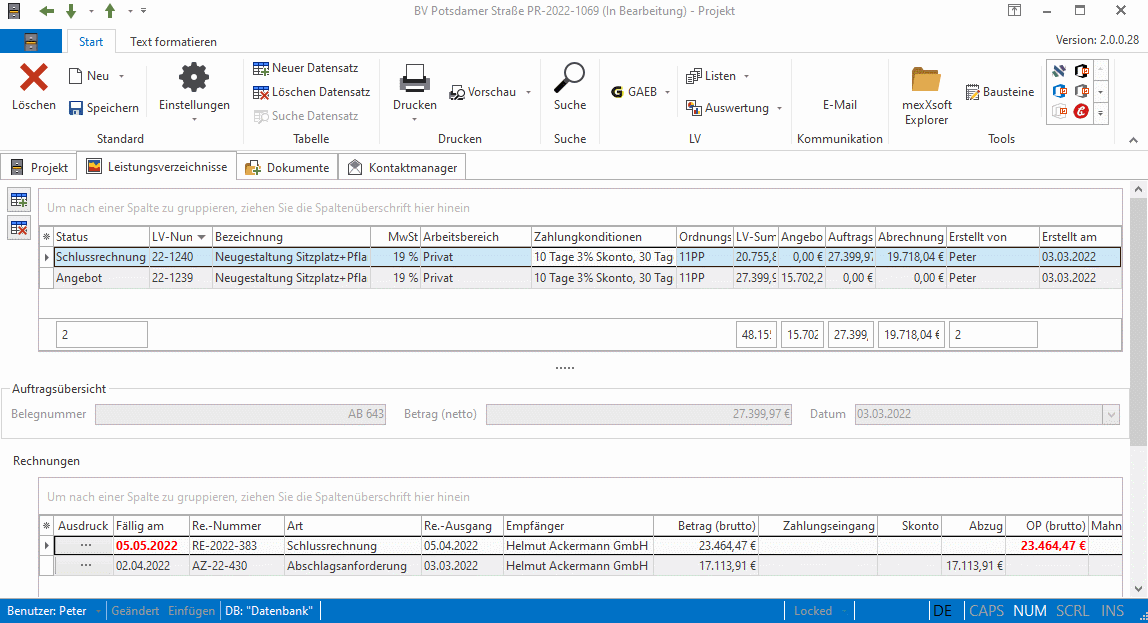This screenshot has height=623, width=1148.
Task: Click Belegnummer field showing AB 643
Action: (240, 414)
